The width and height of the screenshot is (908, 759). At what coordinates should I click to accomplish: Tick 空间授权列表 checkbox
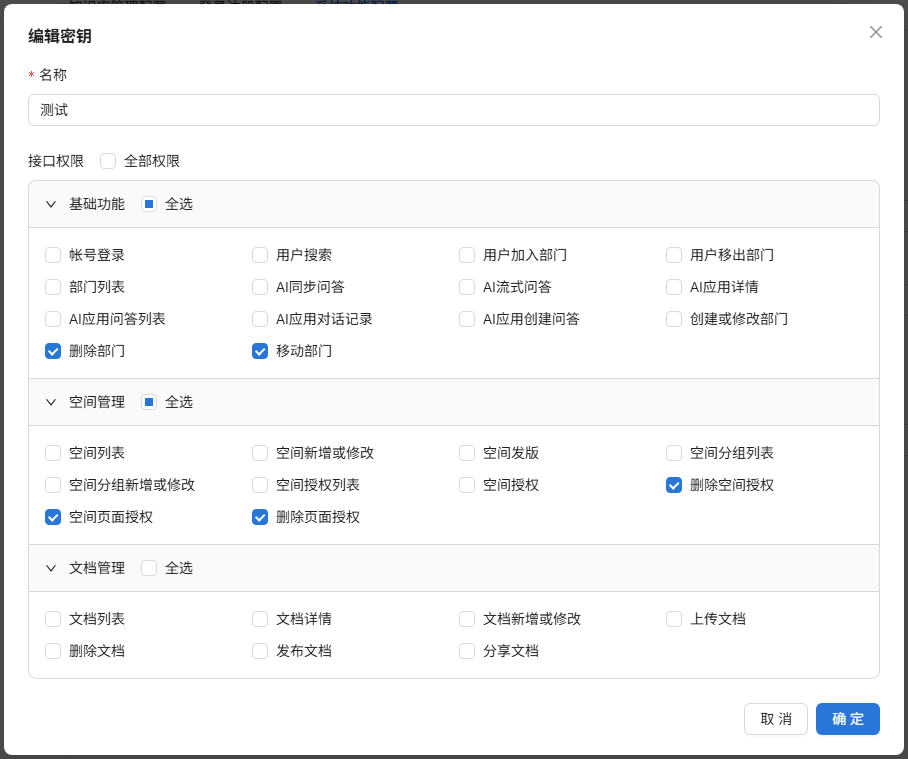(x=259, y=485)
